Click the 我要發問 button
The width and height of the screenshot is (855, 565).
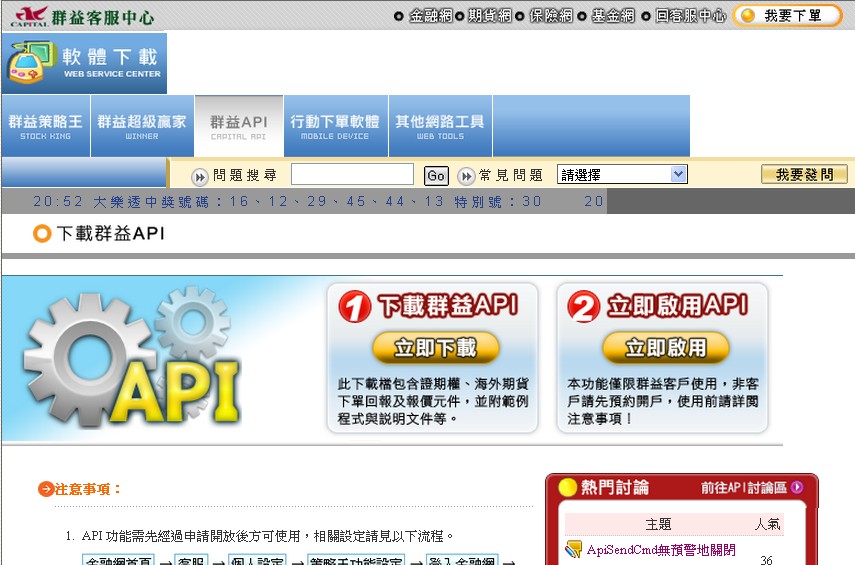tap(804, 175)
